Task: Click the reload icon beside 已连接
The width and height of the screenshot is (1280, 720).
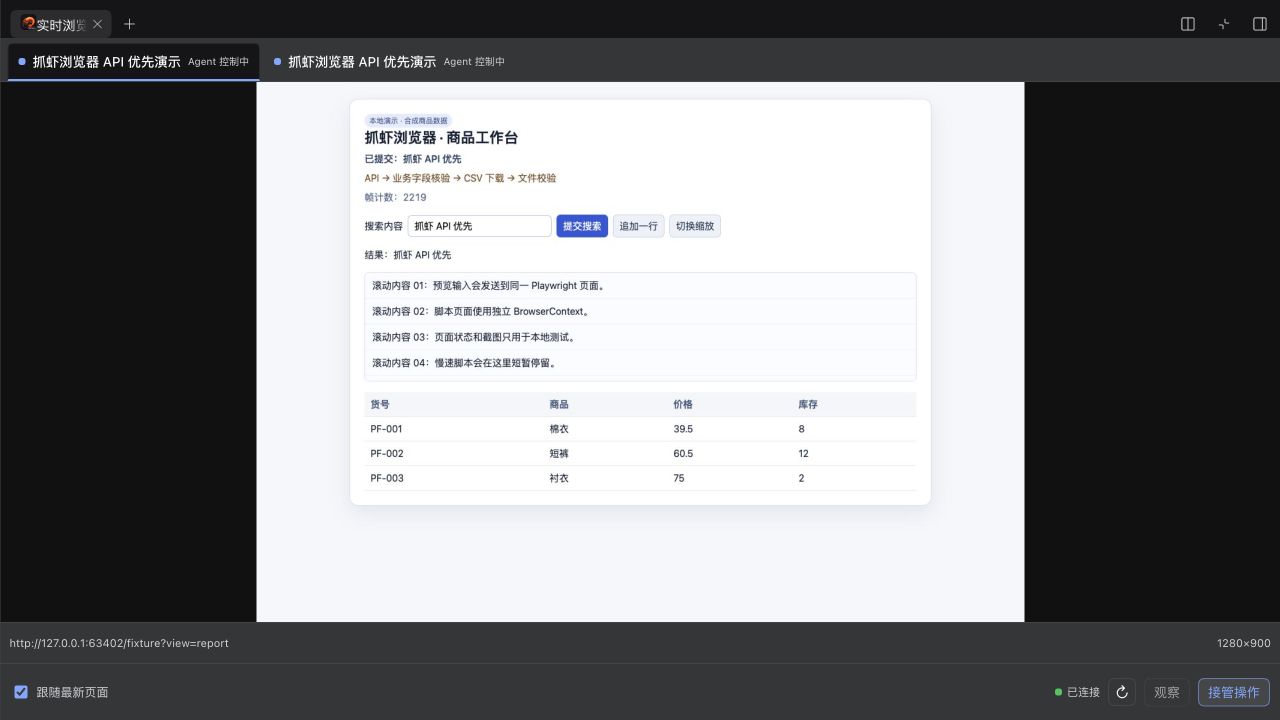Action: (1122, 692)
